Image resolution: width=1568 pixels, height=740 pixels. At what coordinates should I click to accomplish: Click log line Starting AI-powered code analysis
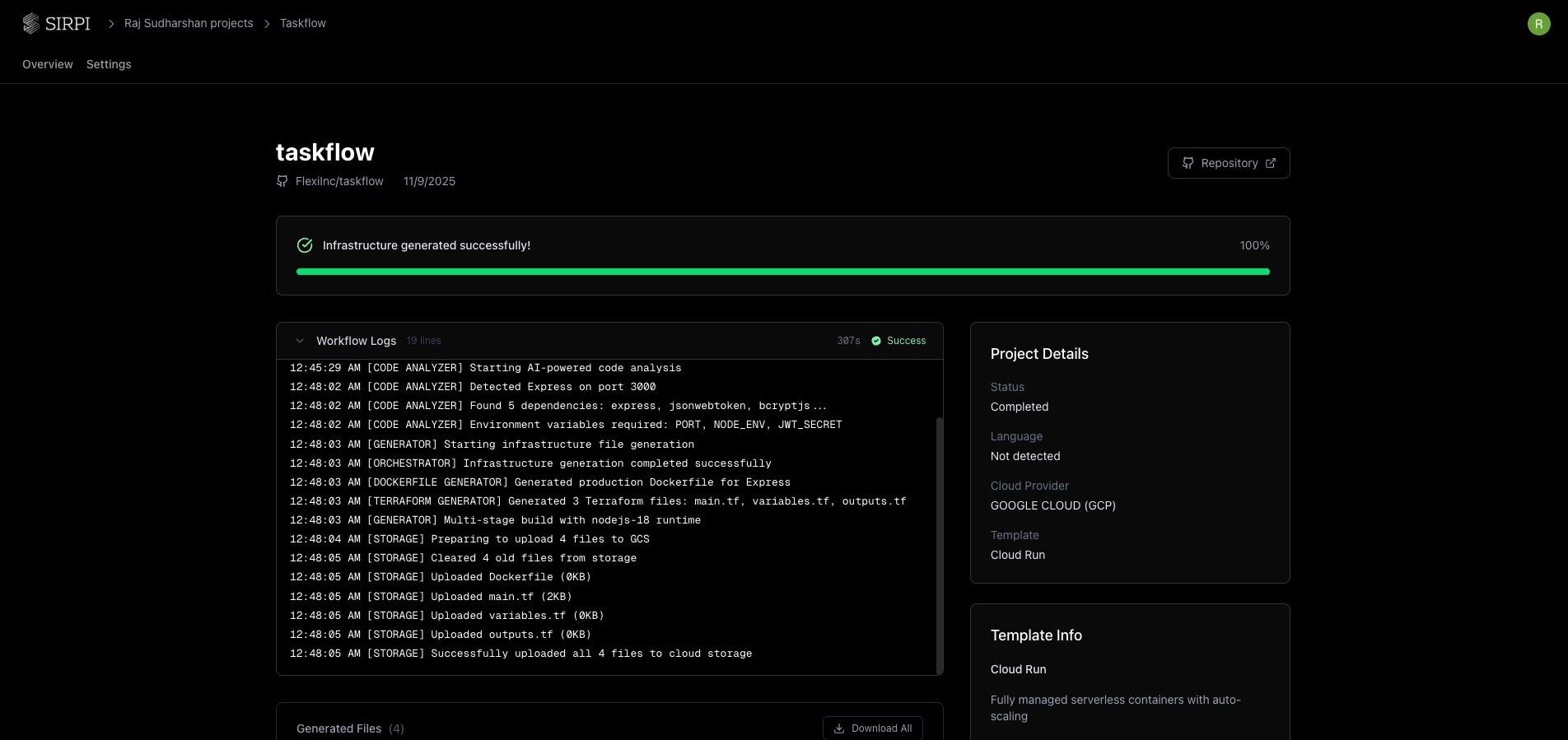(486, 368)
